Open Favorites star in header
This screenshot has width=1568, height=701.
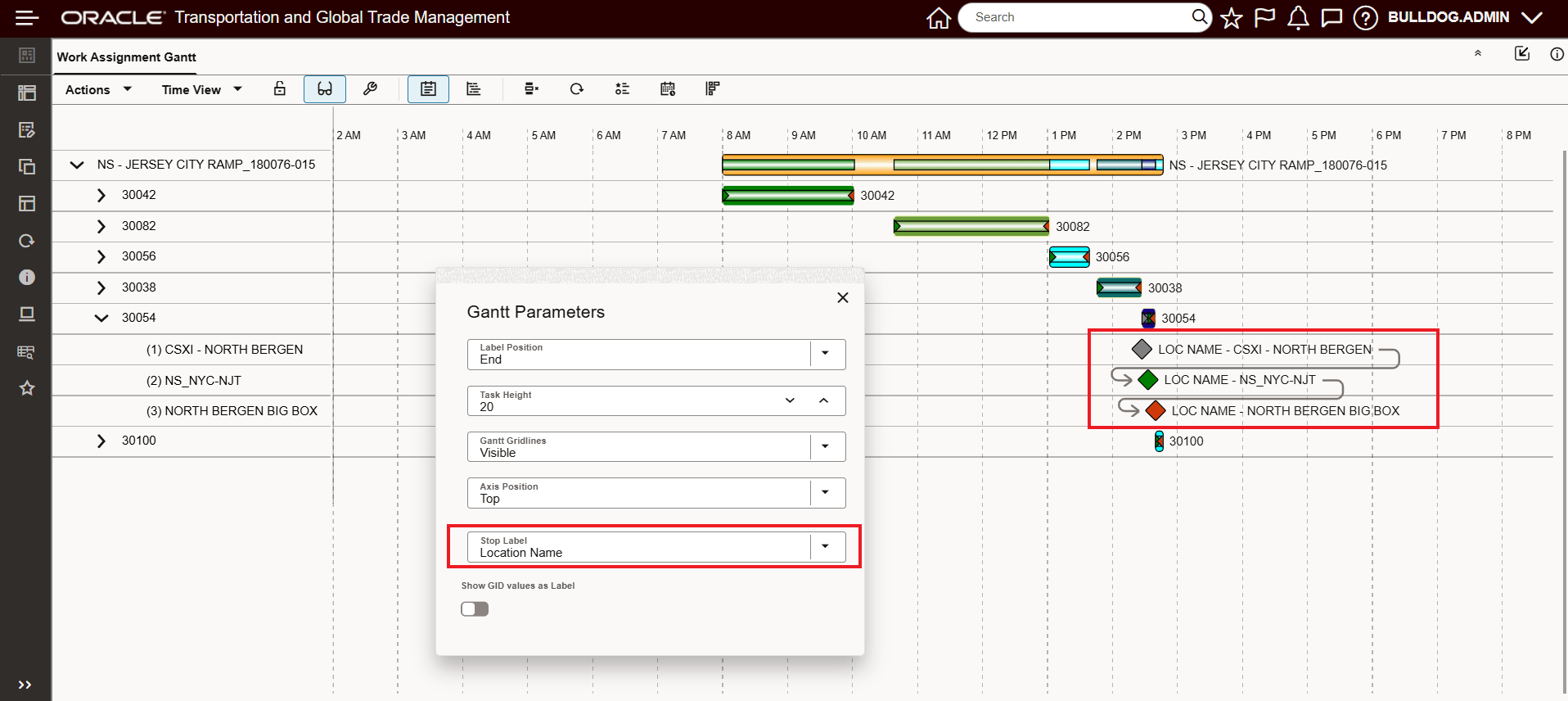[x=1231, y=18]
